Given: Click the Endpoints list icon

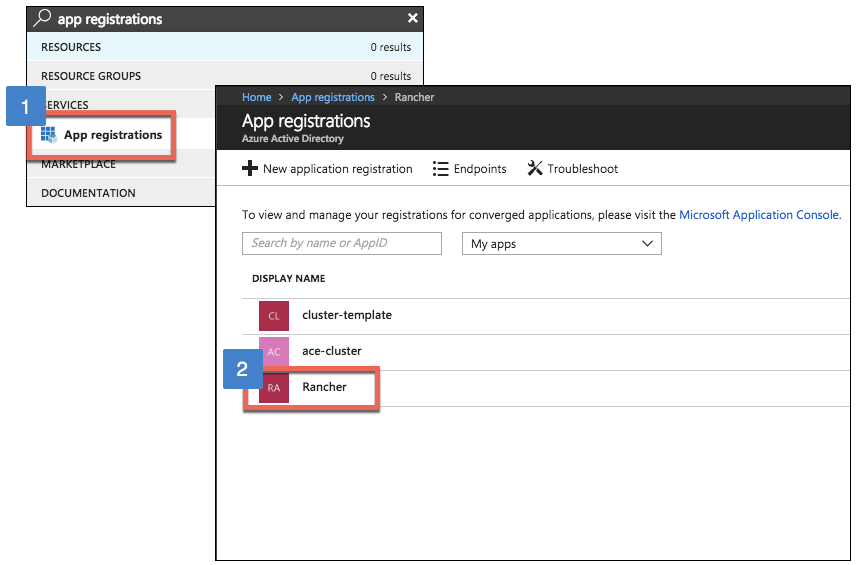Looking at the screenshot, I should point(440,169).
